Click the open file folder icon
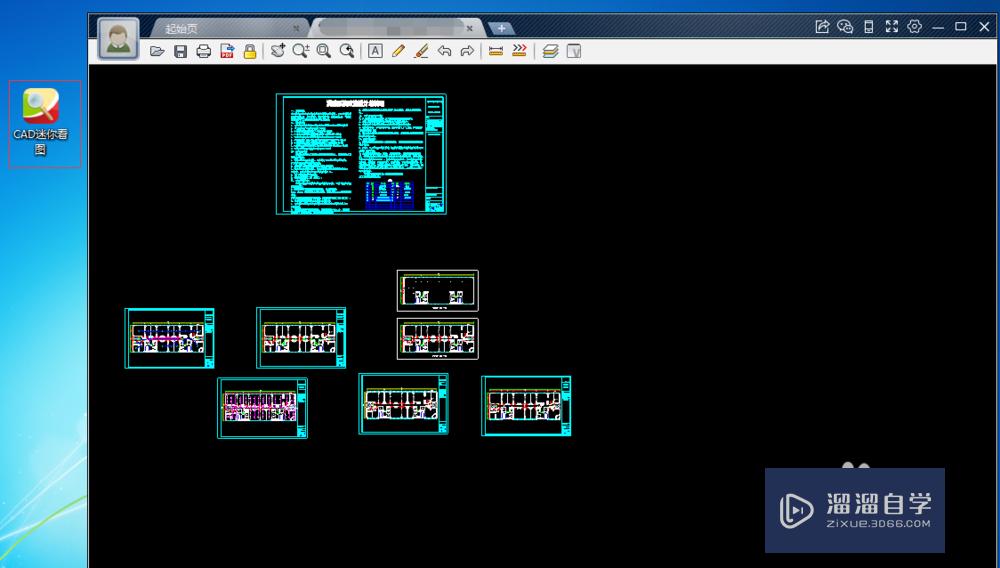This screenshot has height=568, width=1000. (157, 51)
